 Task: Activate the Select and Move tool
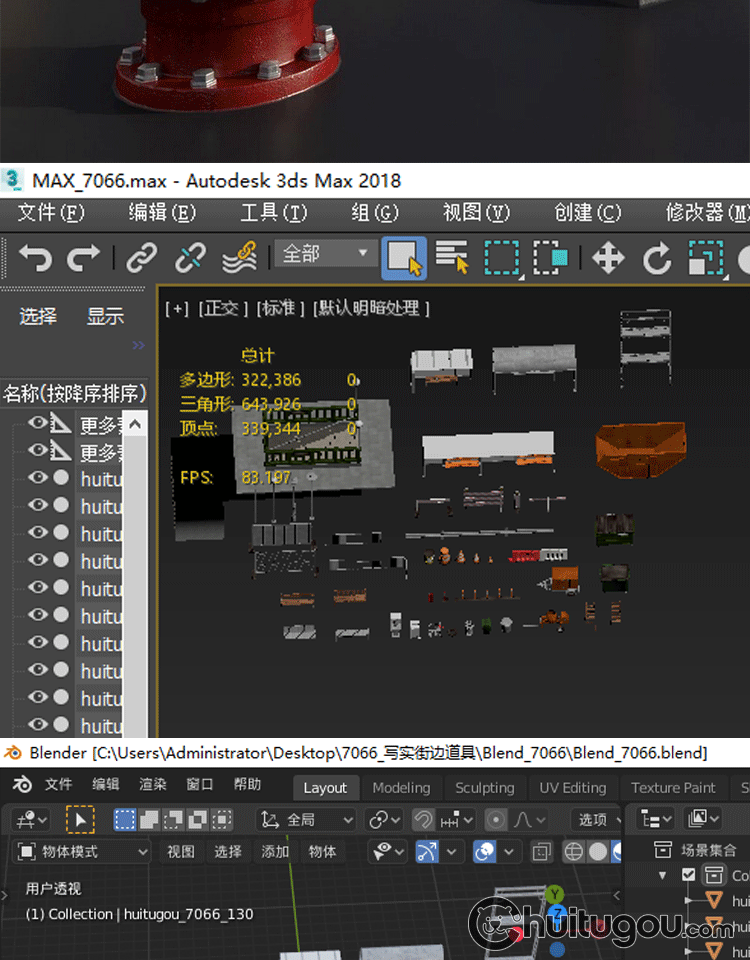(x=608, y=258)
